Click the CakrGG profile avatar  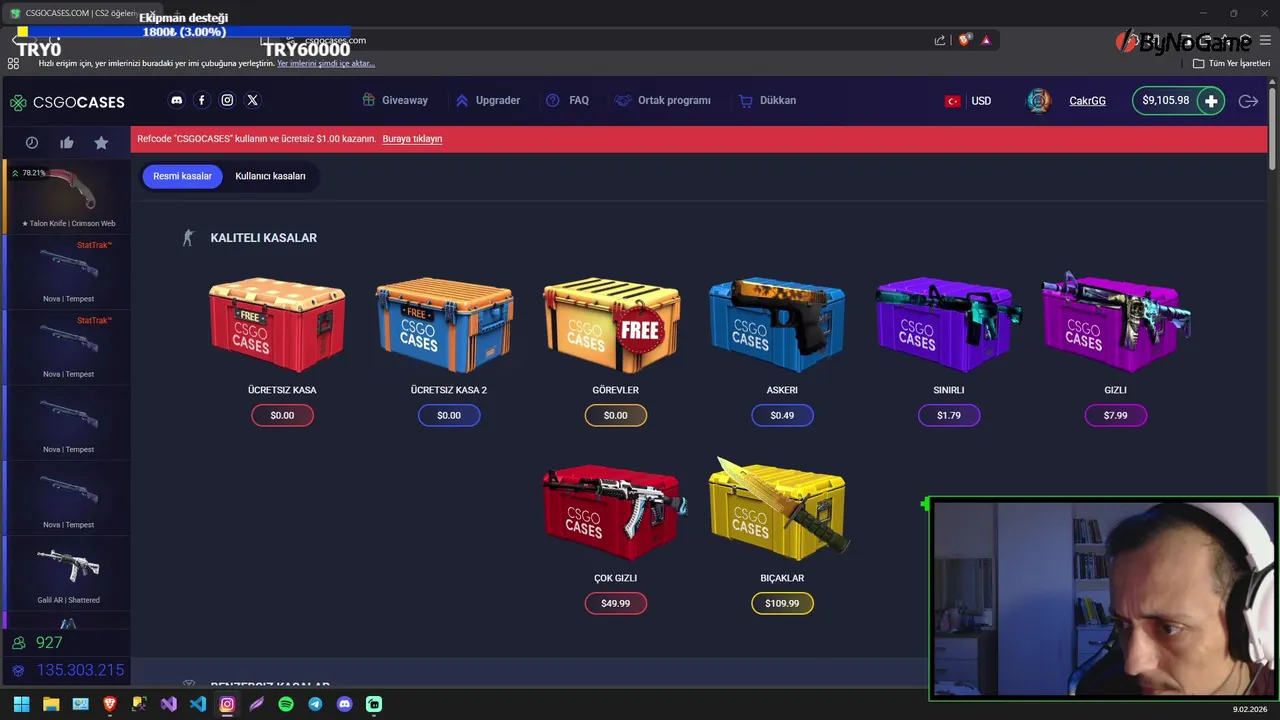(1039, 101)
